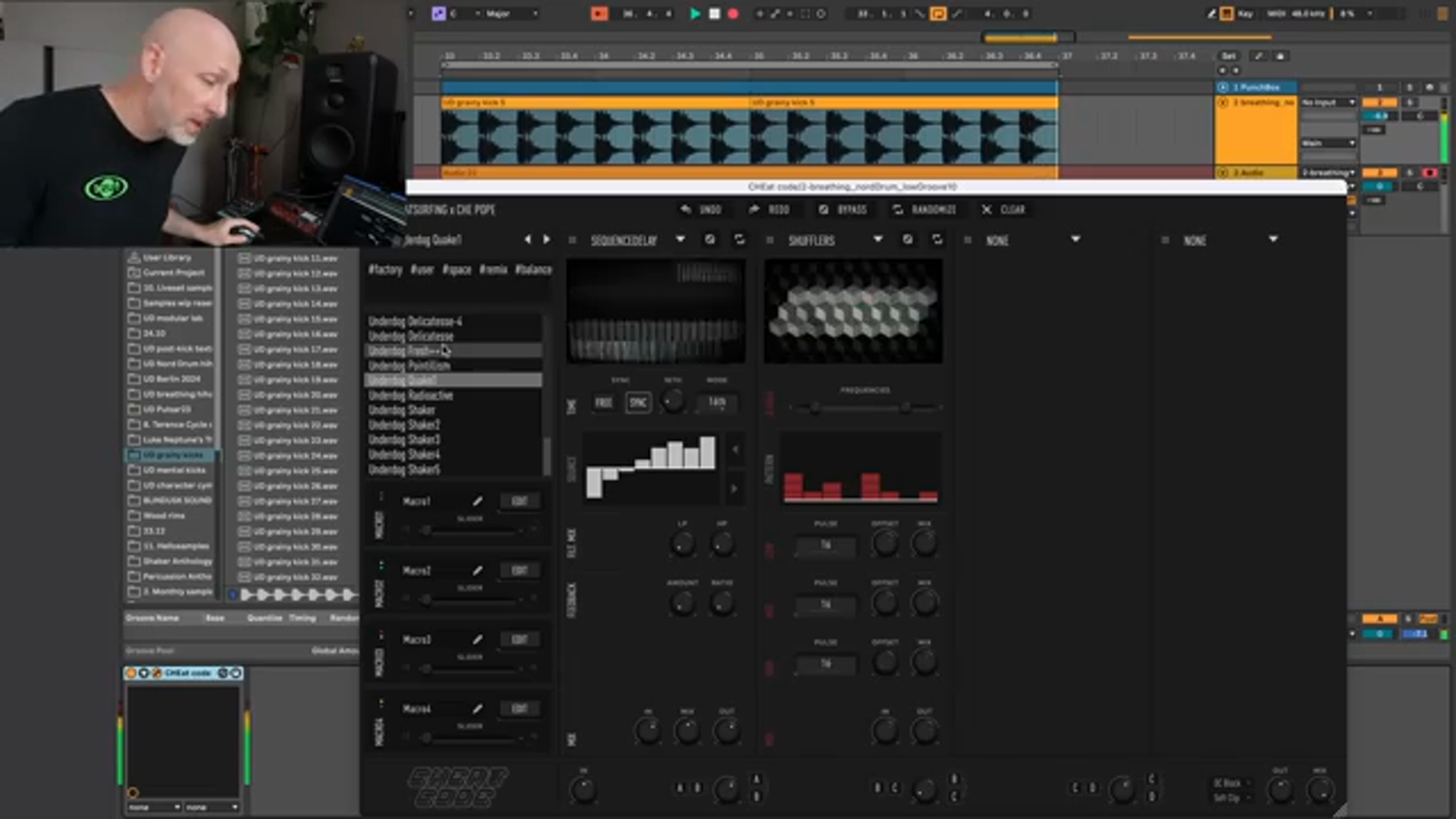Arm recording with the Record button
Screen dimensions: 1456x819
[x=730, y=13]
